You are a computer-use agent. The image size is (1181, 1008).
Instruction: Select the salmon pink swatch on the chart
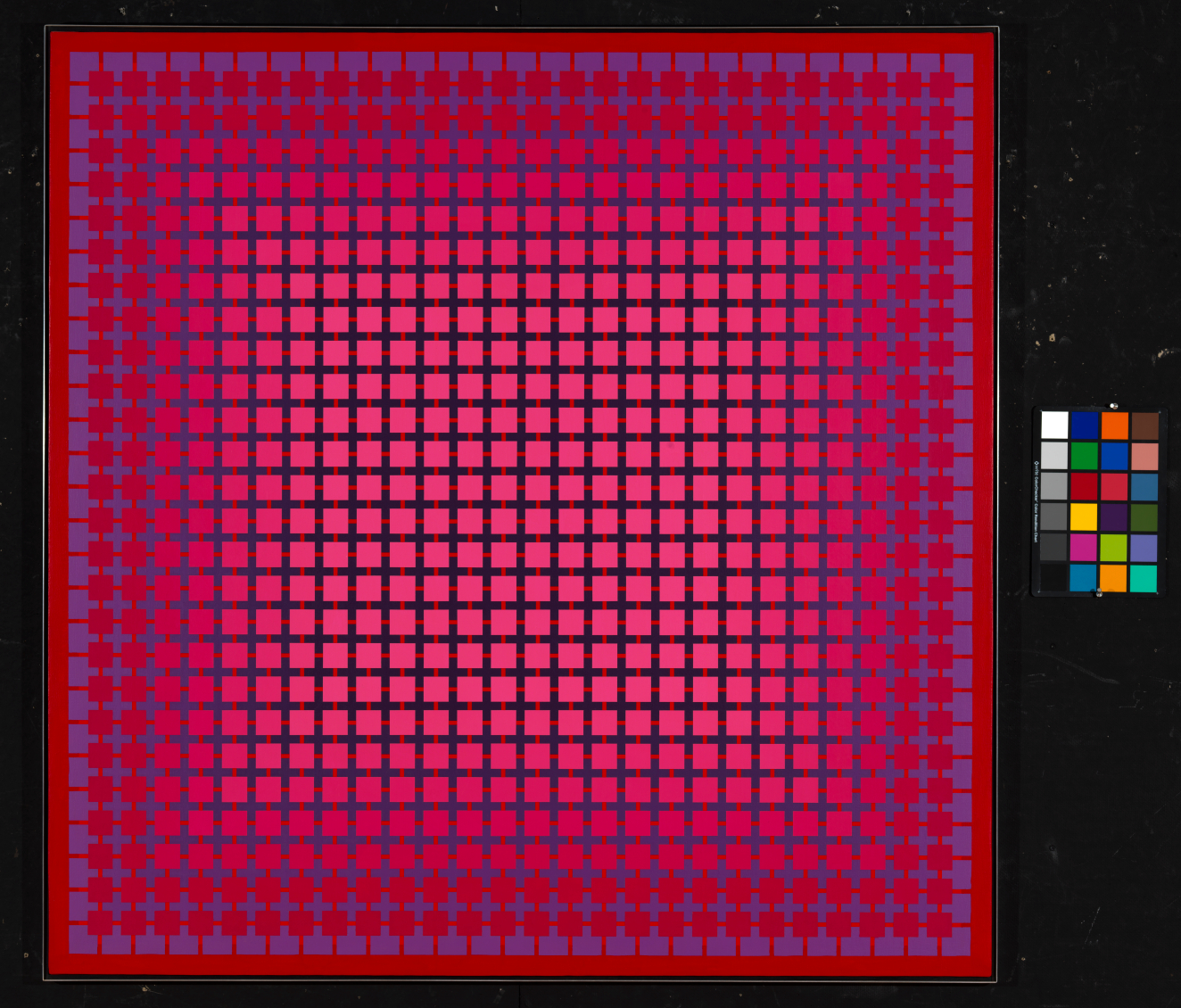(x=1144, y=457)
